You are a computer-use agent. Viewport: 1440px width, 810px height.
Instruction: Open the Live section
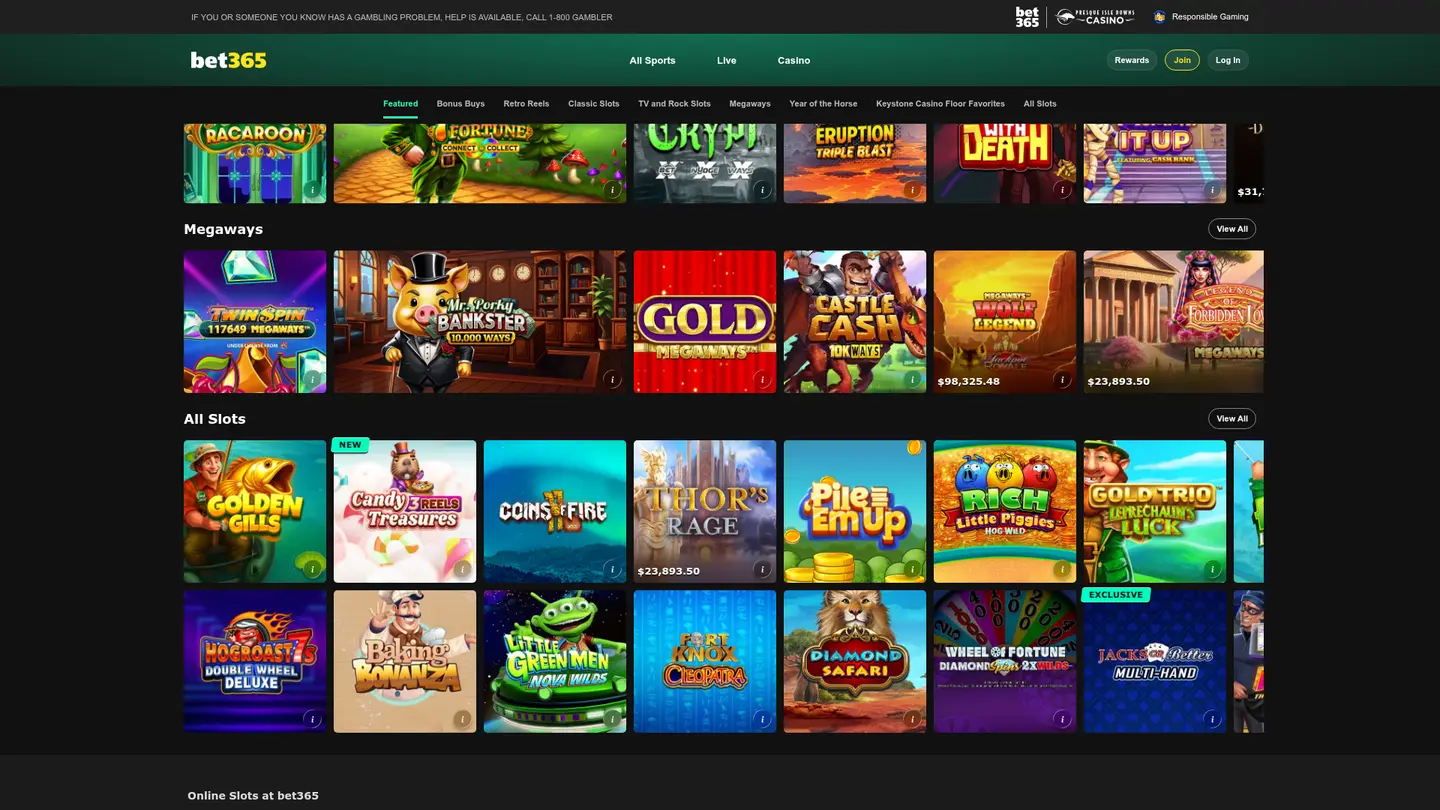[x=726, y=61]
